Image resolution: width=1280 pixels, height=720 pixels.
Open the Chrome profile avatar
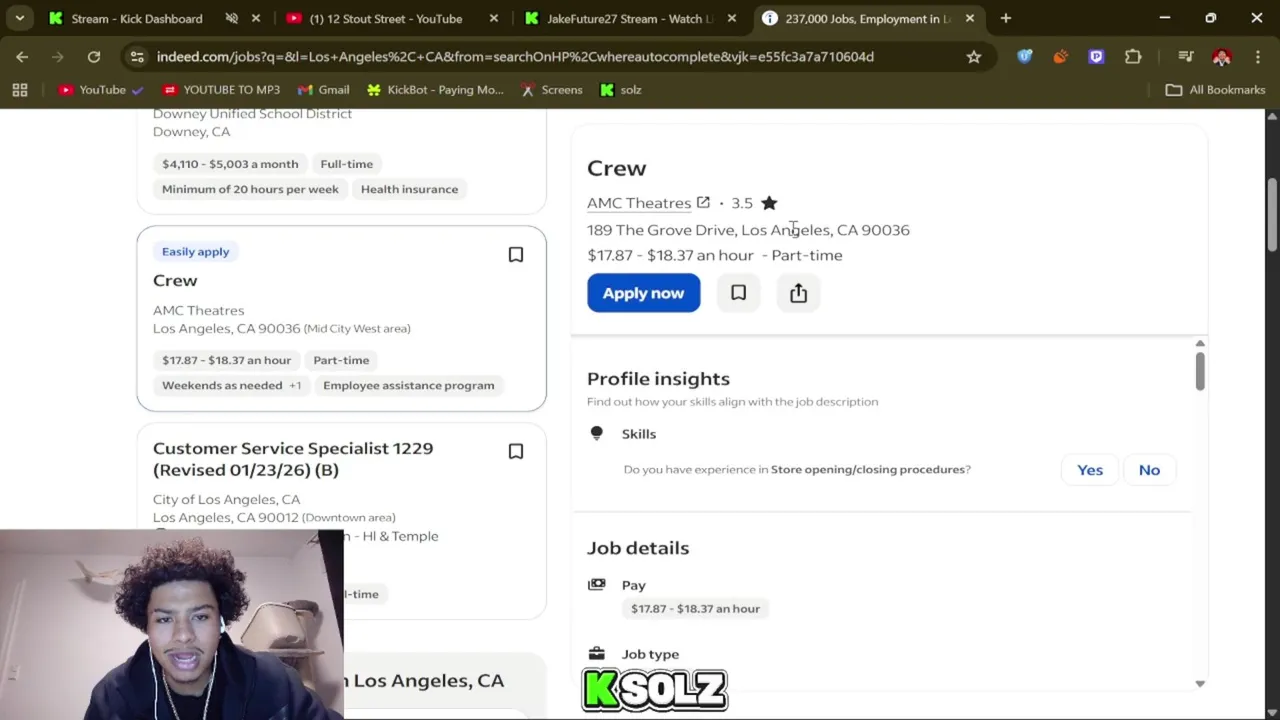coord(1221,57)
